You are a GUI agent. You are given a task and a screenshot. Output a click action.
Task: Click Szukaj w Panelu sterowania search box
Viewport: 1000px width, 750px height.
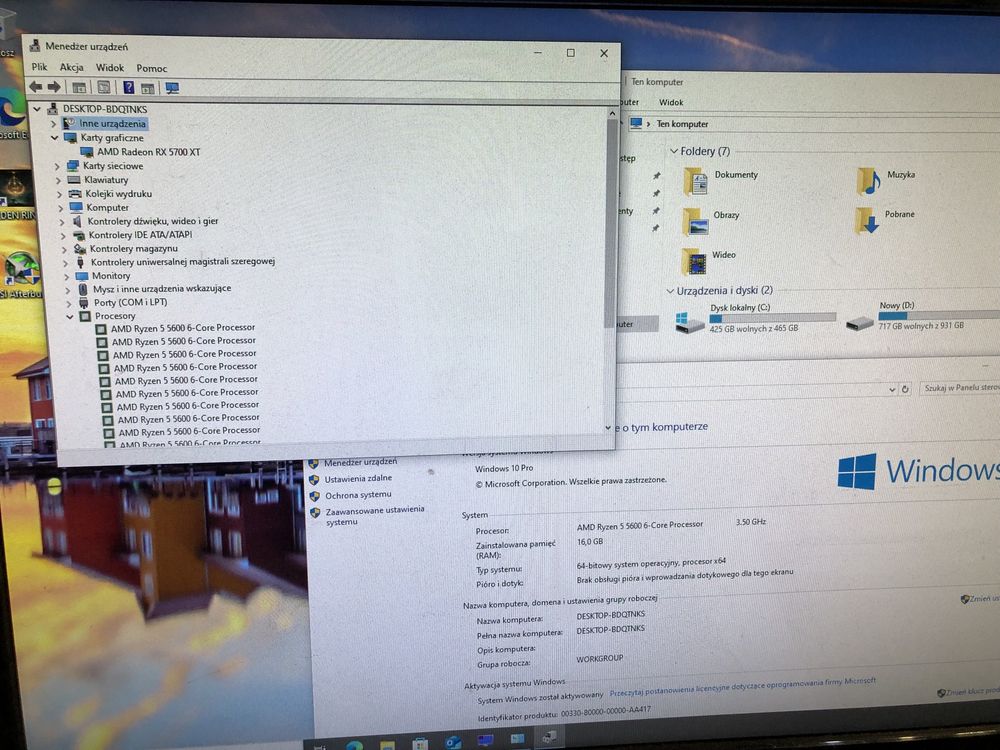[x=960, y=387]
